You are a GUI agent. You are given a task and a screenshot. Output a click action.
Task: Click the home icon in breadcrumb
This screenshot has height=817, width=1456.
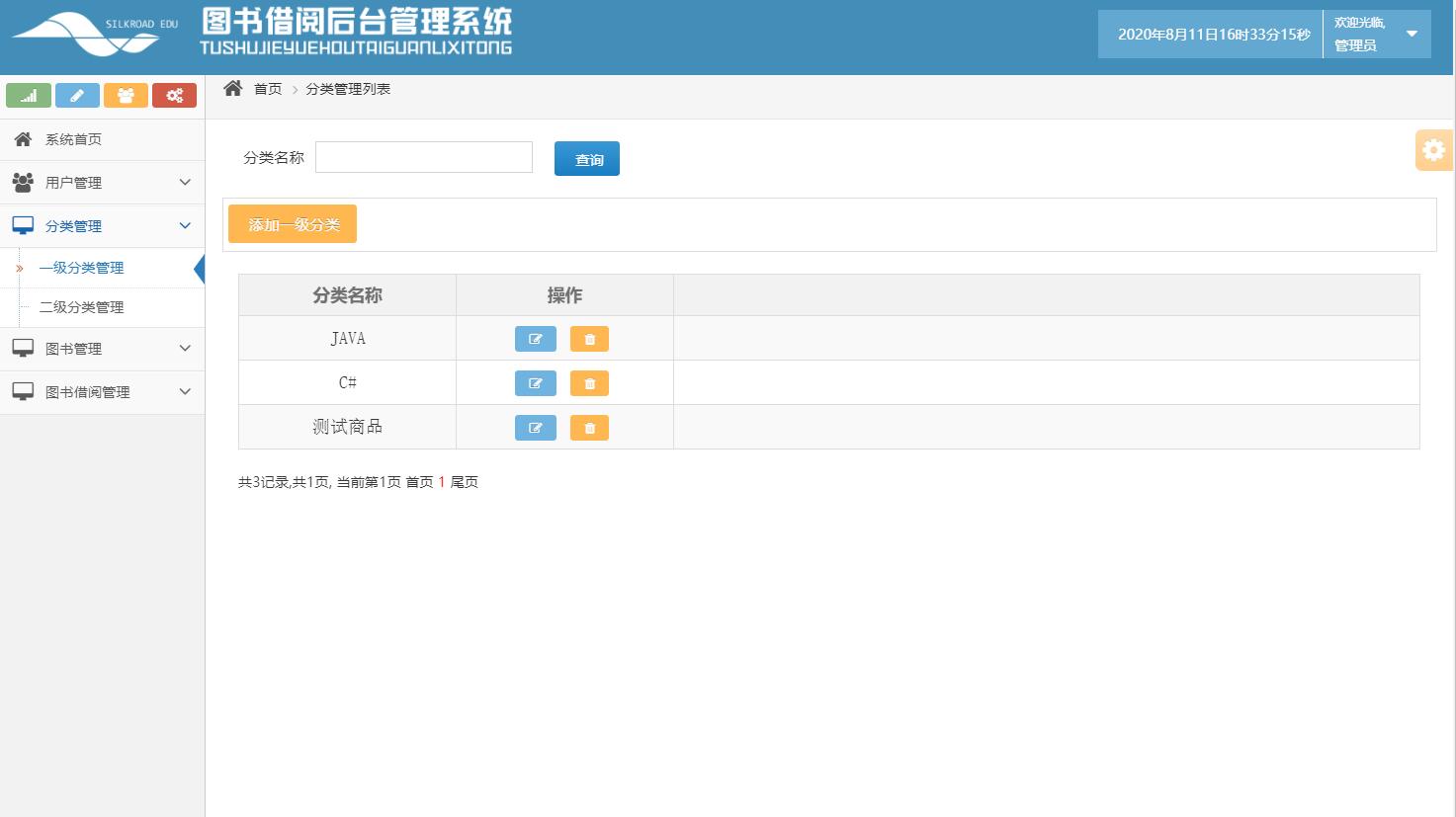tap(233, 89)
